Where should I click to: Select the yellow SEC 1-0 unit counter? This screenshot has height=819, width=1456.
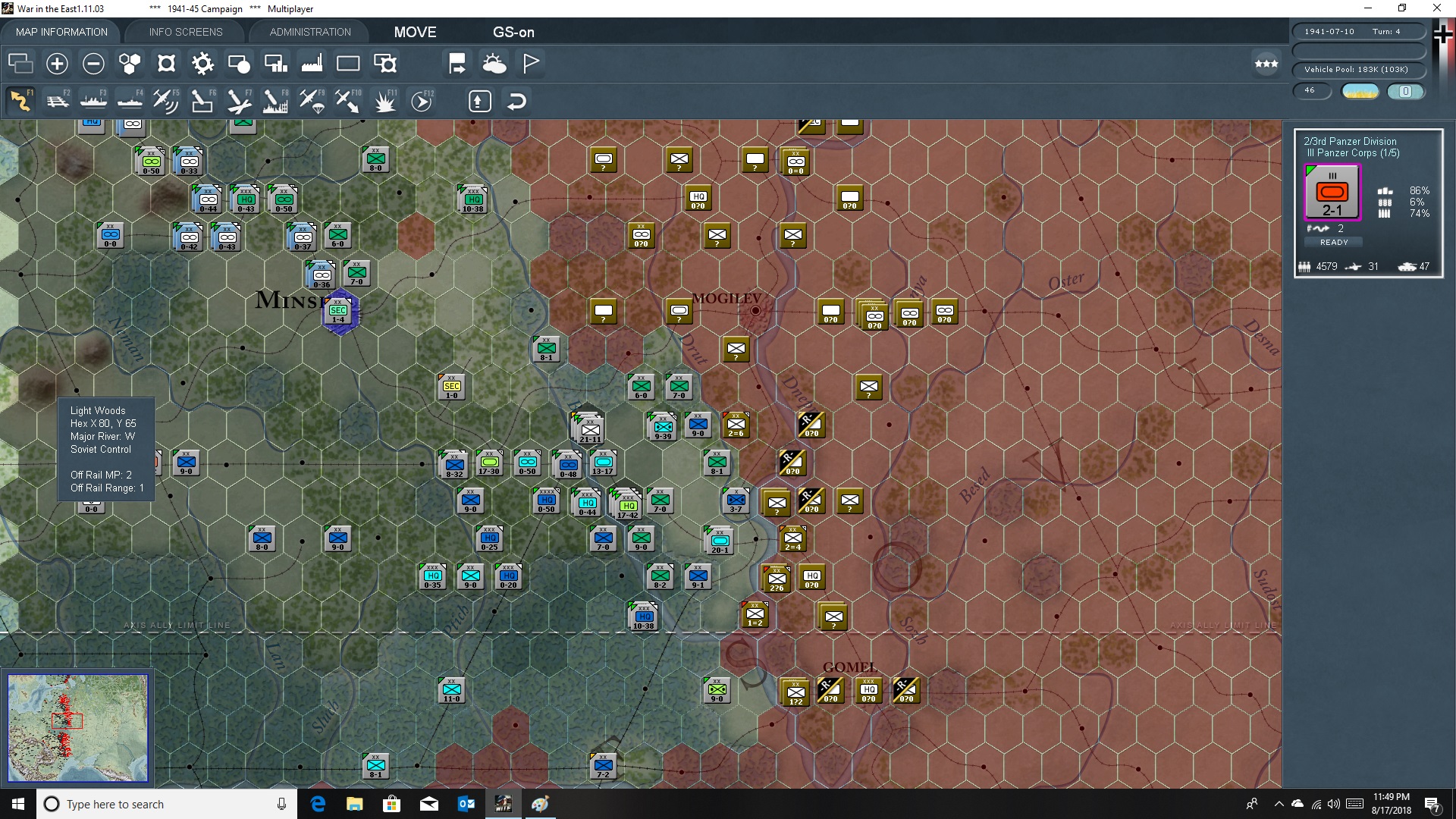click(x=452, y=387)
